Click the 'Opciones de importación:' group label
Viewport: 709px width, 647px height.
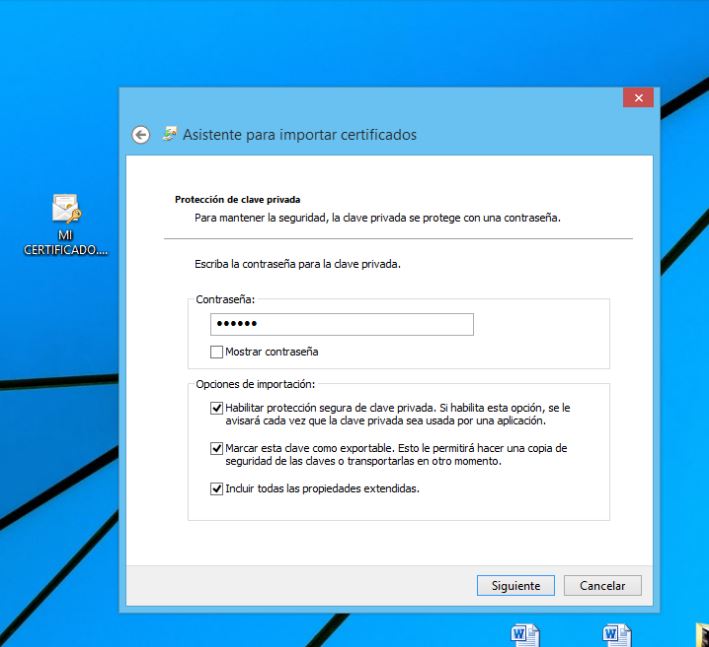(x=255, y=384)
